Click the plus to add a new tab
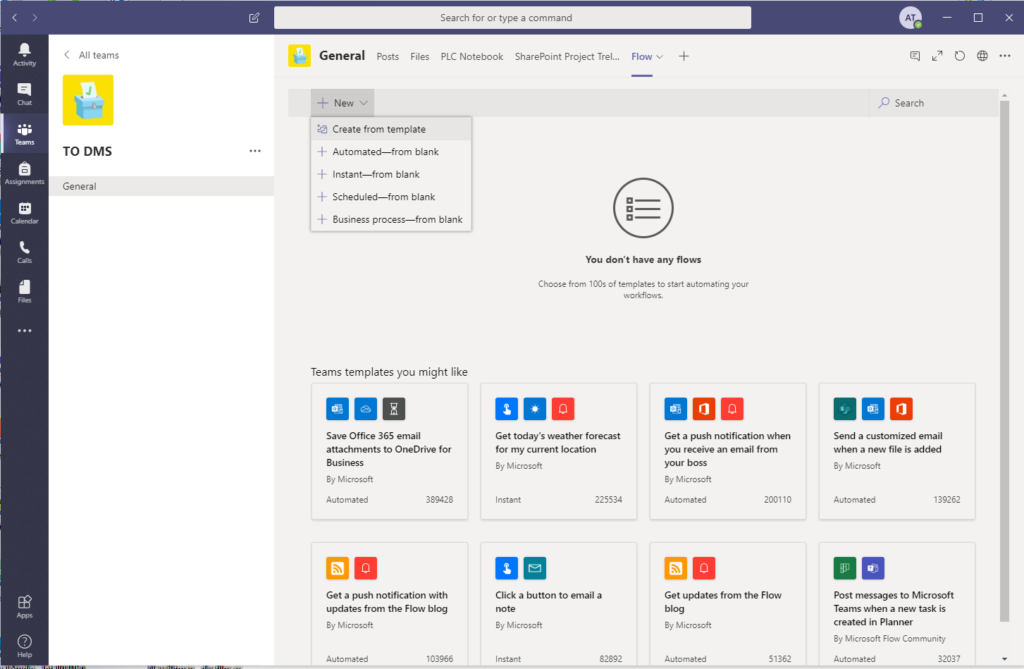 [x=683, y=56]
